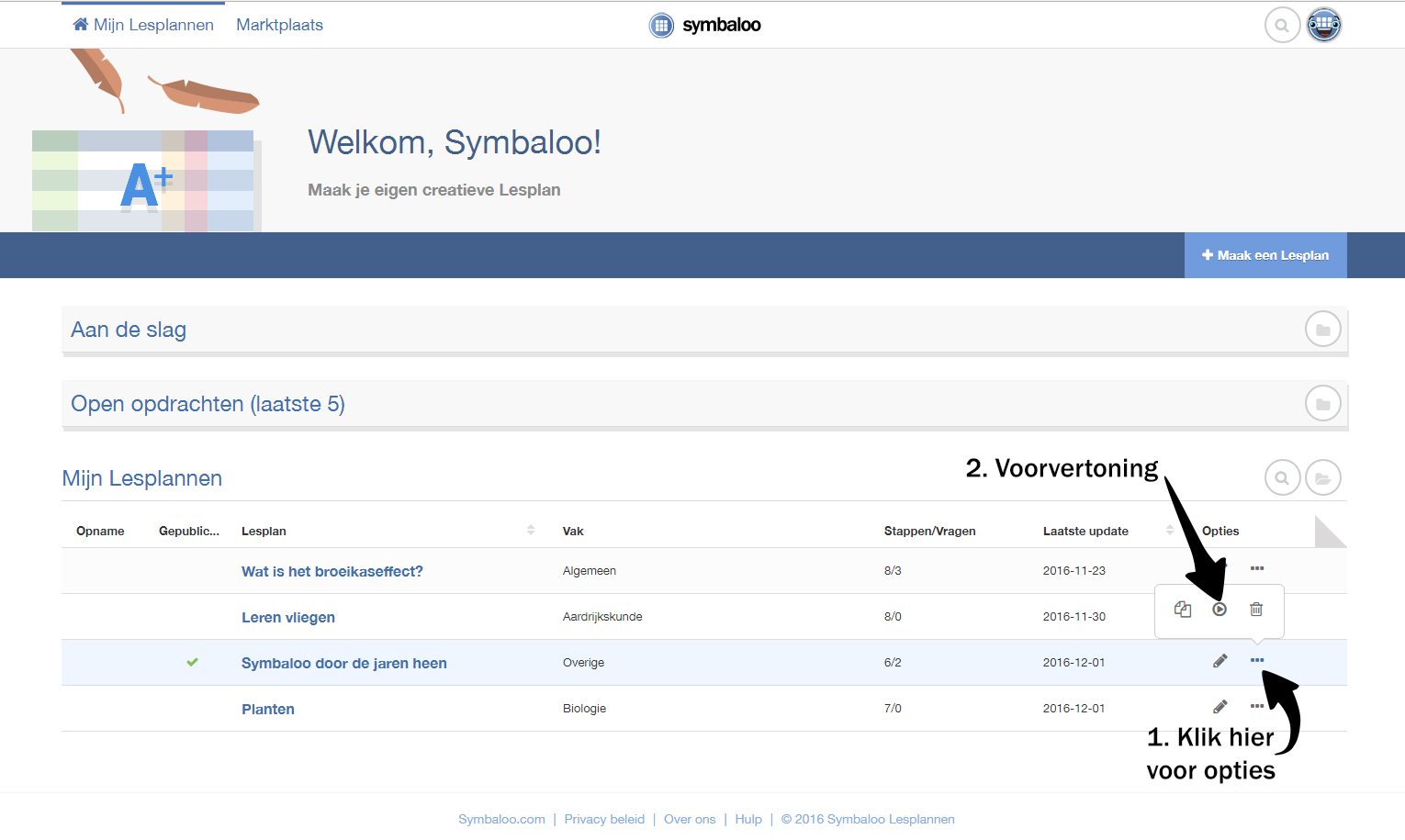The height and width of the screenshot is (840, 1405).
Task: Select the Aardrijkskunde subject cell
Action: [602, 616]
